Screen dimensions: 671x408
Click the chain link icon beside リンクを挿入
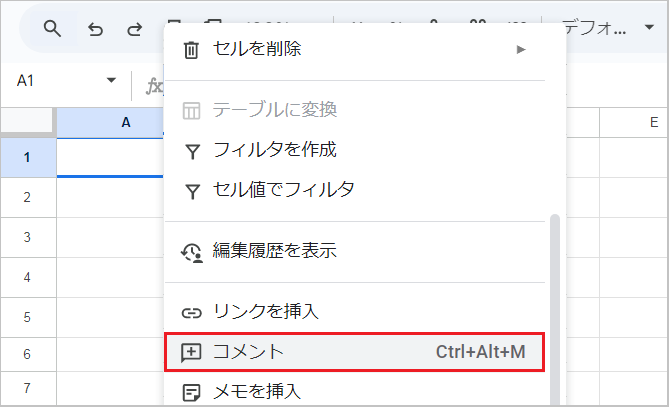click(x=192, y=312)
